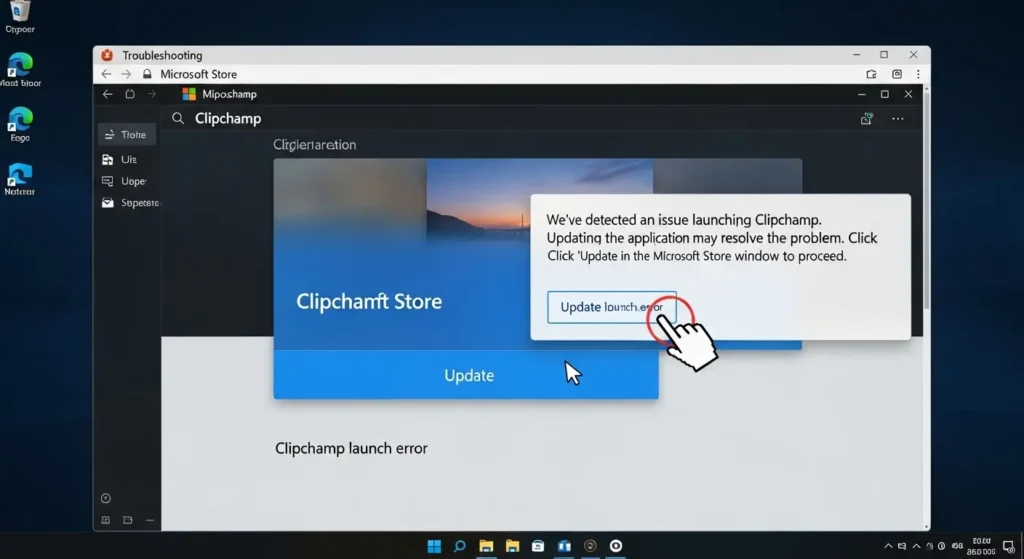Click inner Store window refresh icon

pyautogui.click(x=130, y=94)
